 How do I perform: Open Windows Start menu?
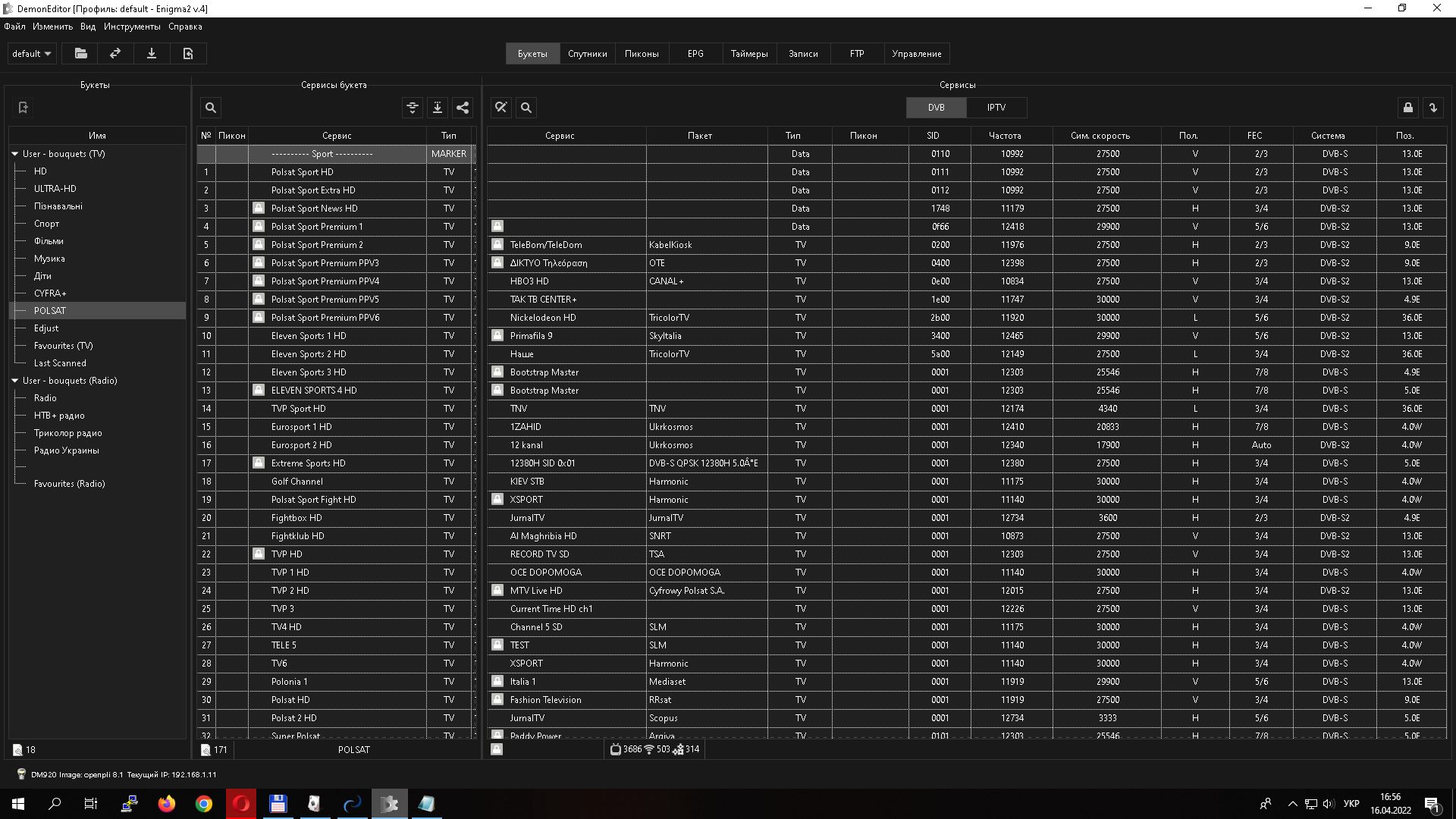click(18, 804)
